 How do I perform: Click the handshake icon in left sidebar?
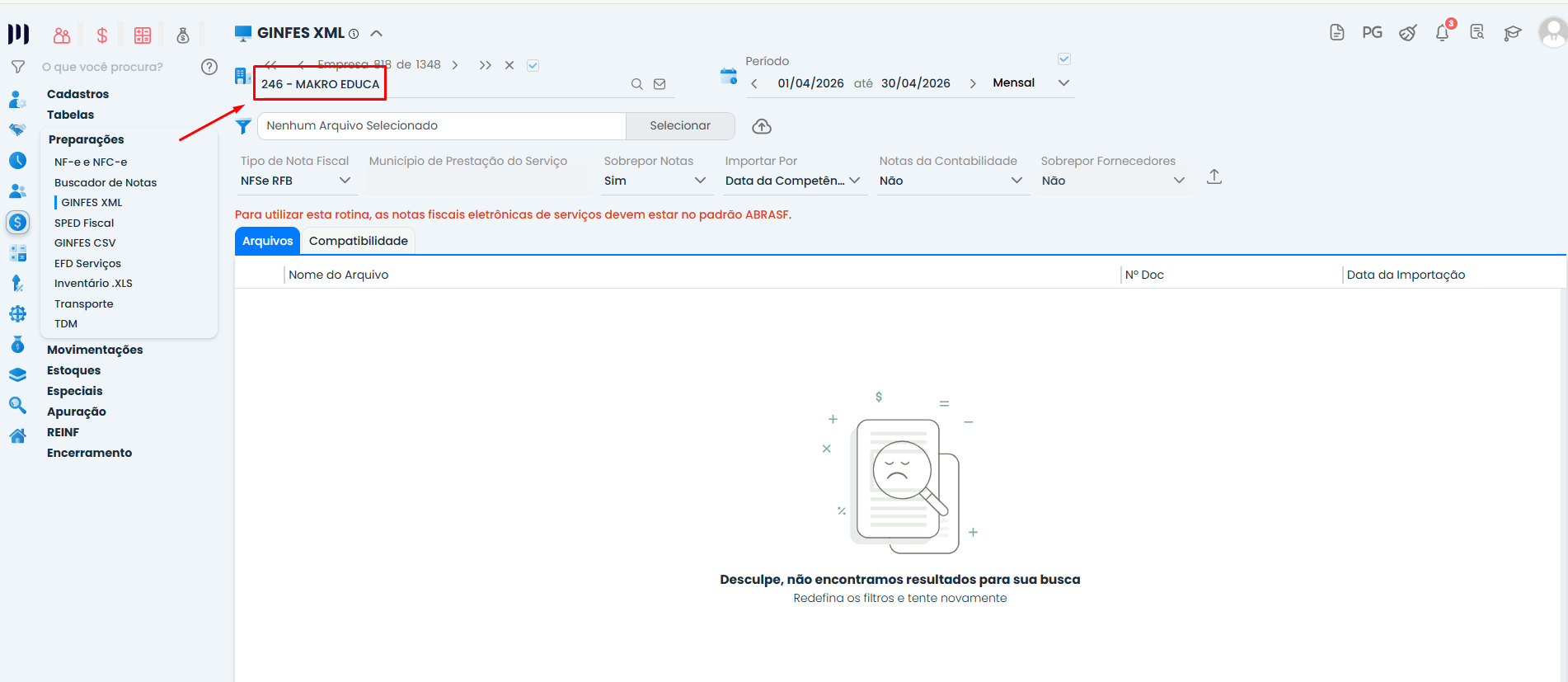(x=17, y=130)
